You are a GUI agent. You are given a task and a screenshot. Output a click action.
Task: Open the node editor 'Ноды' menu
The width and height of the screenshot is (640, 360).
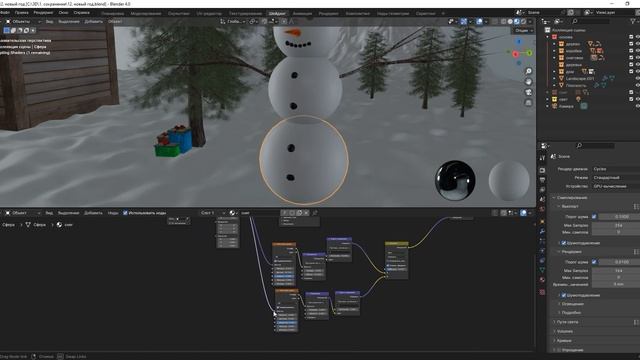pyautogui.click(x=113, y=213)
